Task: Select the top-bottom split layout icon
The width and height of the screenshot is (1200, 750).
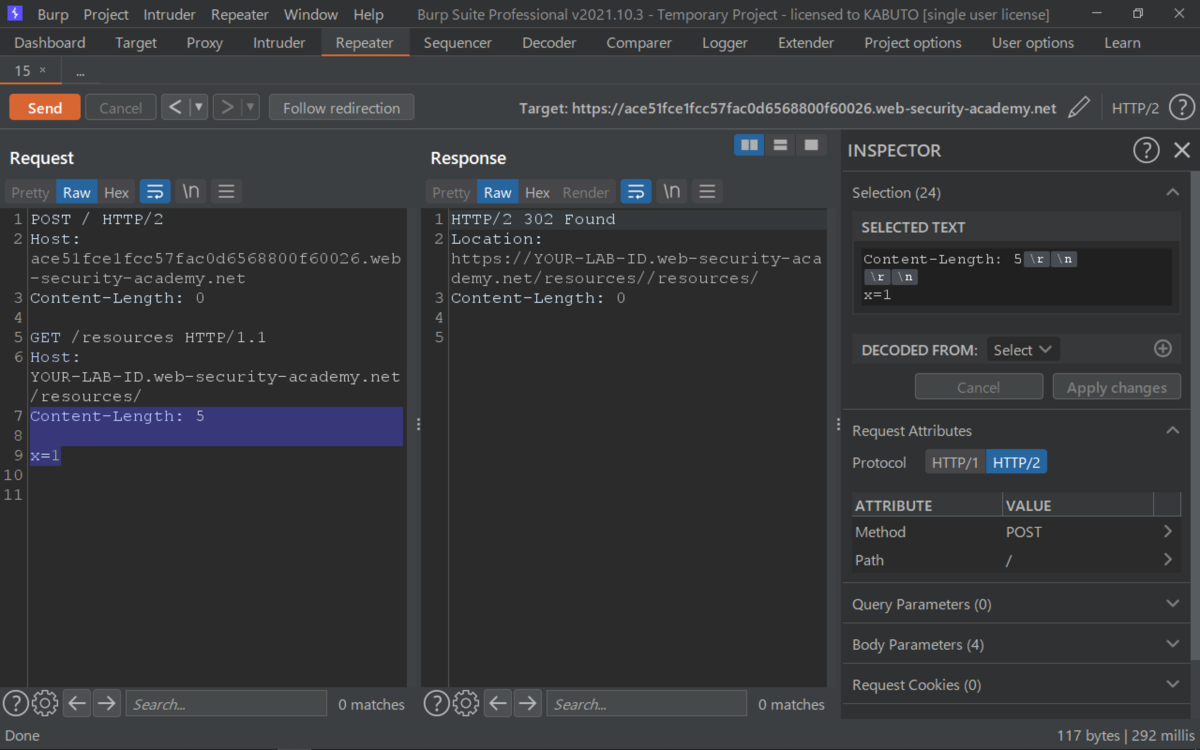Action: tap(780, 146)
